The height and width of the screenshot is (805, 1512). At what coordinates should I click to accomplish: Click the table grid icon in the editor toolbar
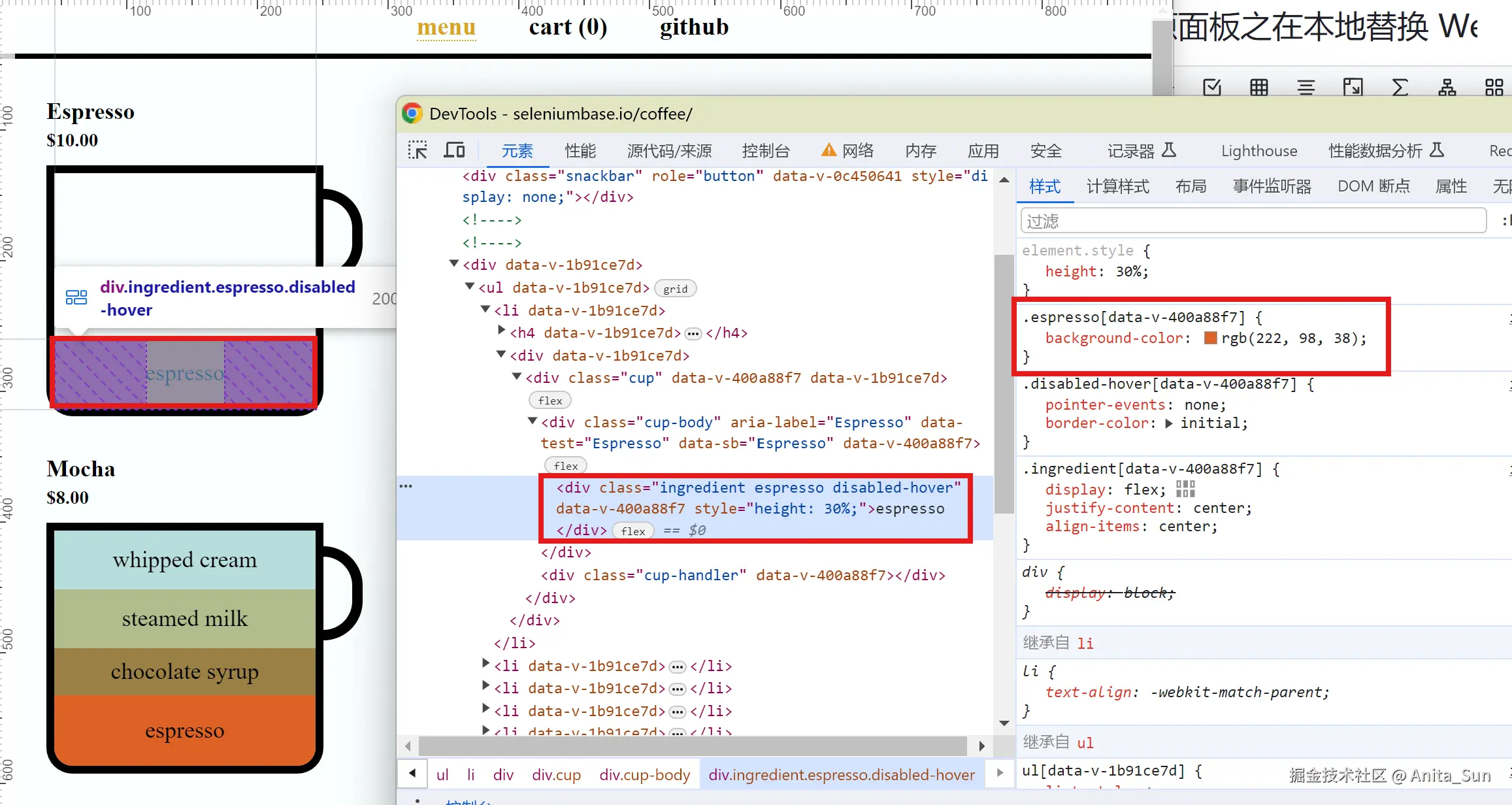click(1258, 87)
